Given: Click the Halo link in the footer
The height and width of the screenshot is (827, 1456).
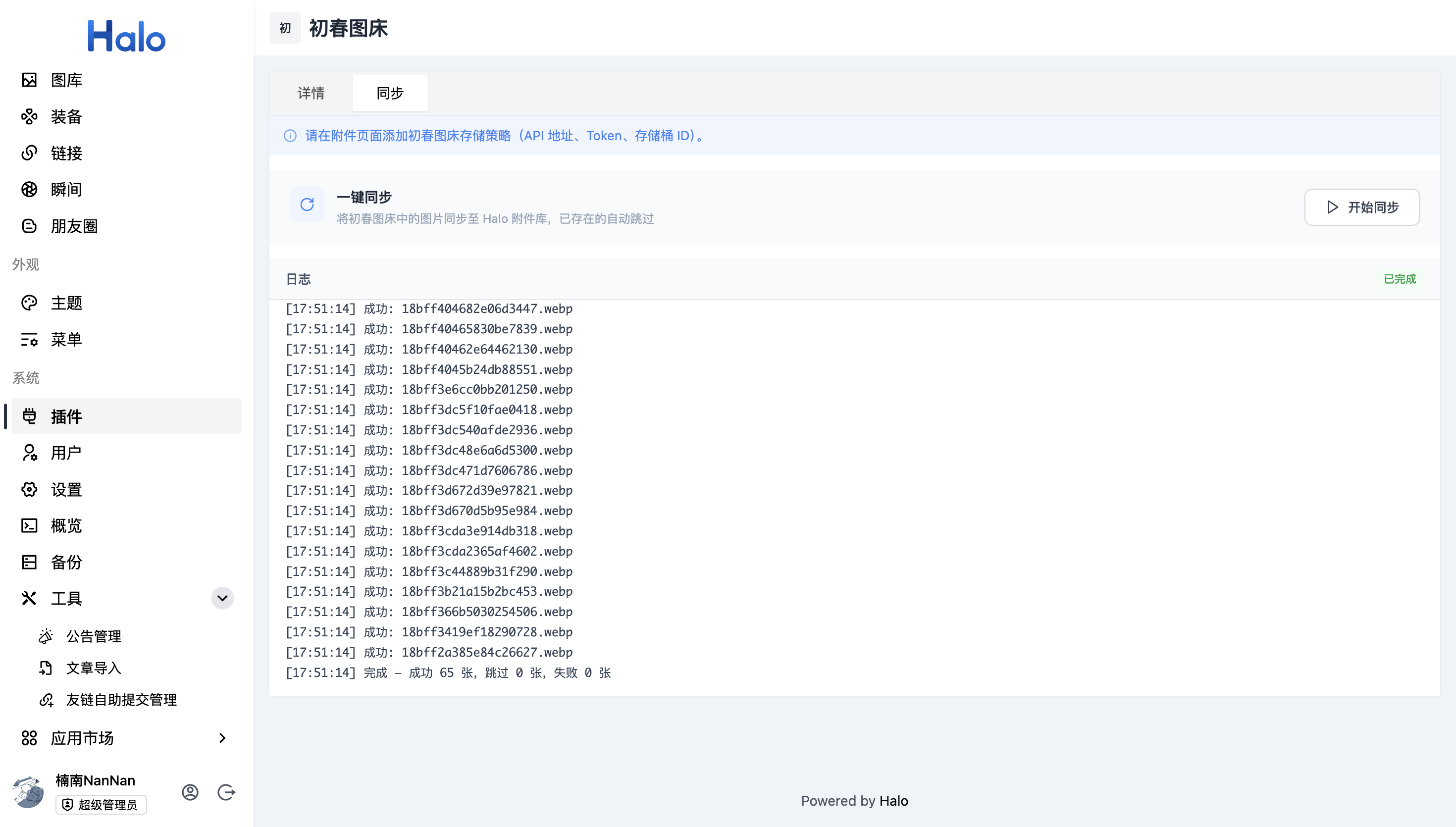Looking at the screenshot, I should (894, 801).
